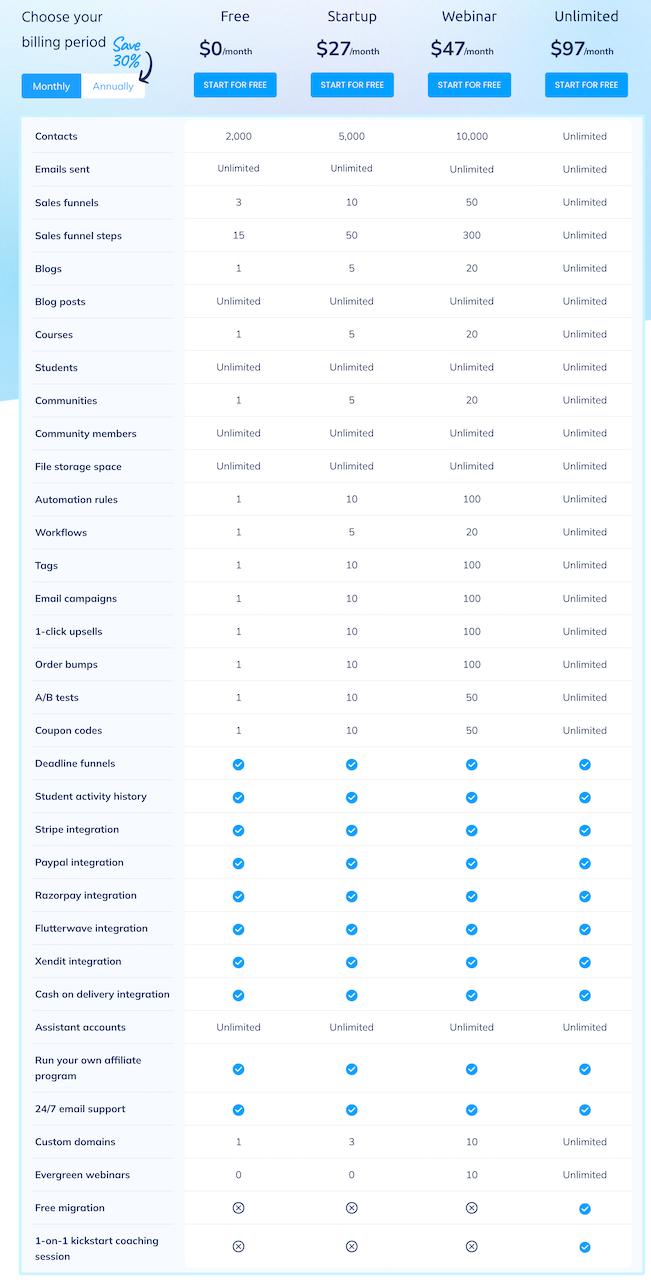The width and height of the screenshot is (651, 1280).
Task: Click the 24/7 email support checkmark under Unlimited
Action: pyautogui.click(x=585, y=1110)
